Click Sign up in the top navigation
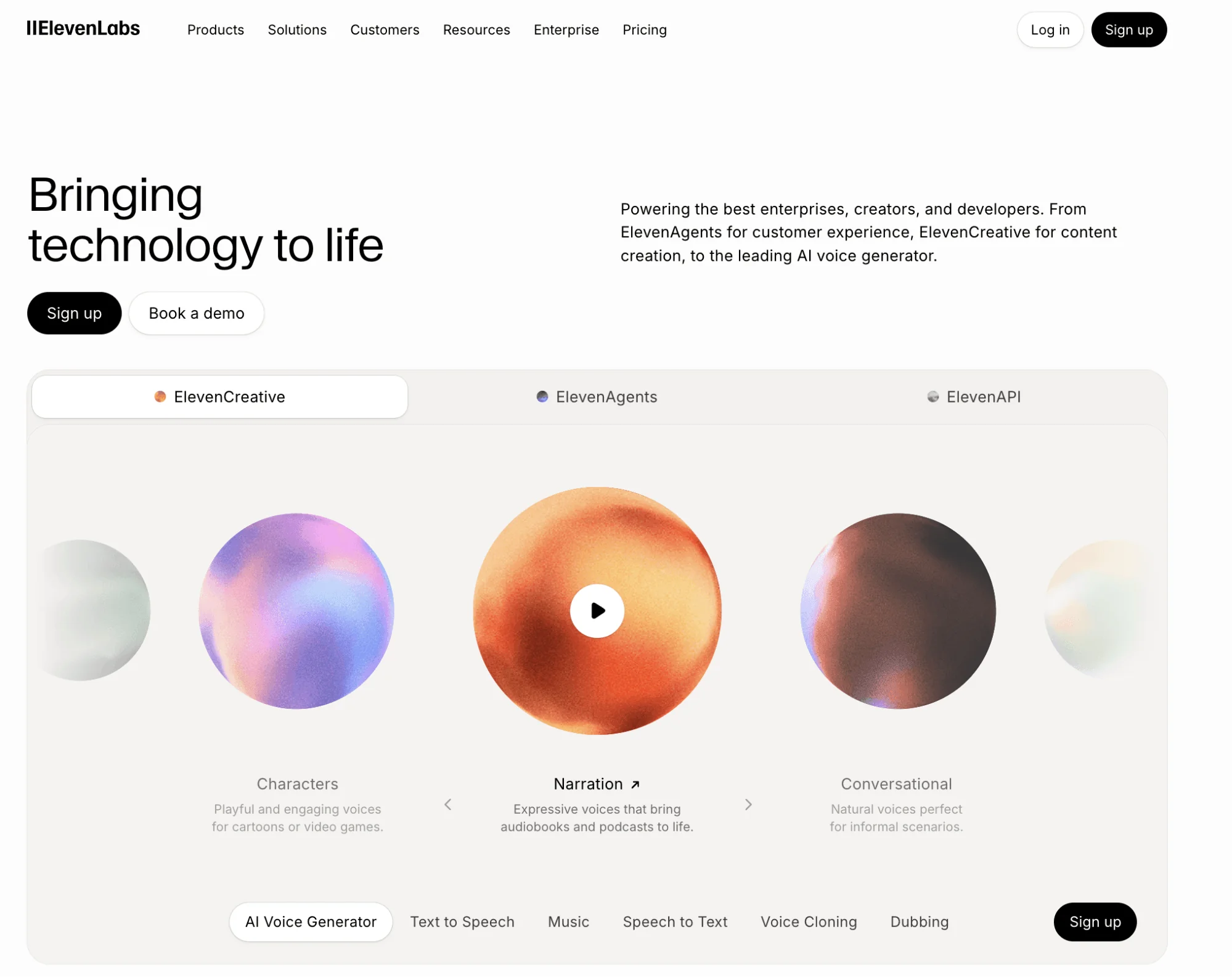 pos(1129,30)
